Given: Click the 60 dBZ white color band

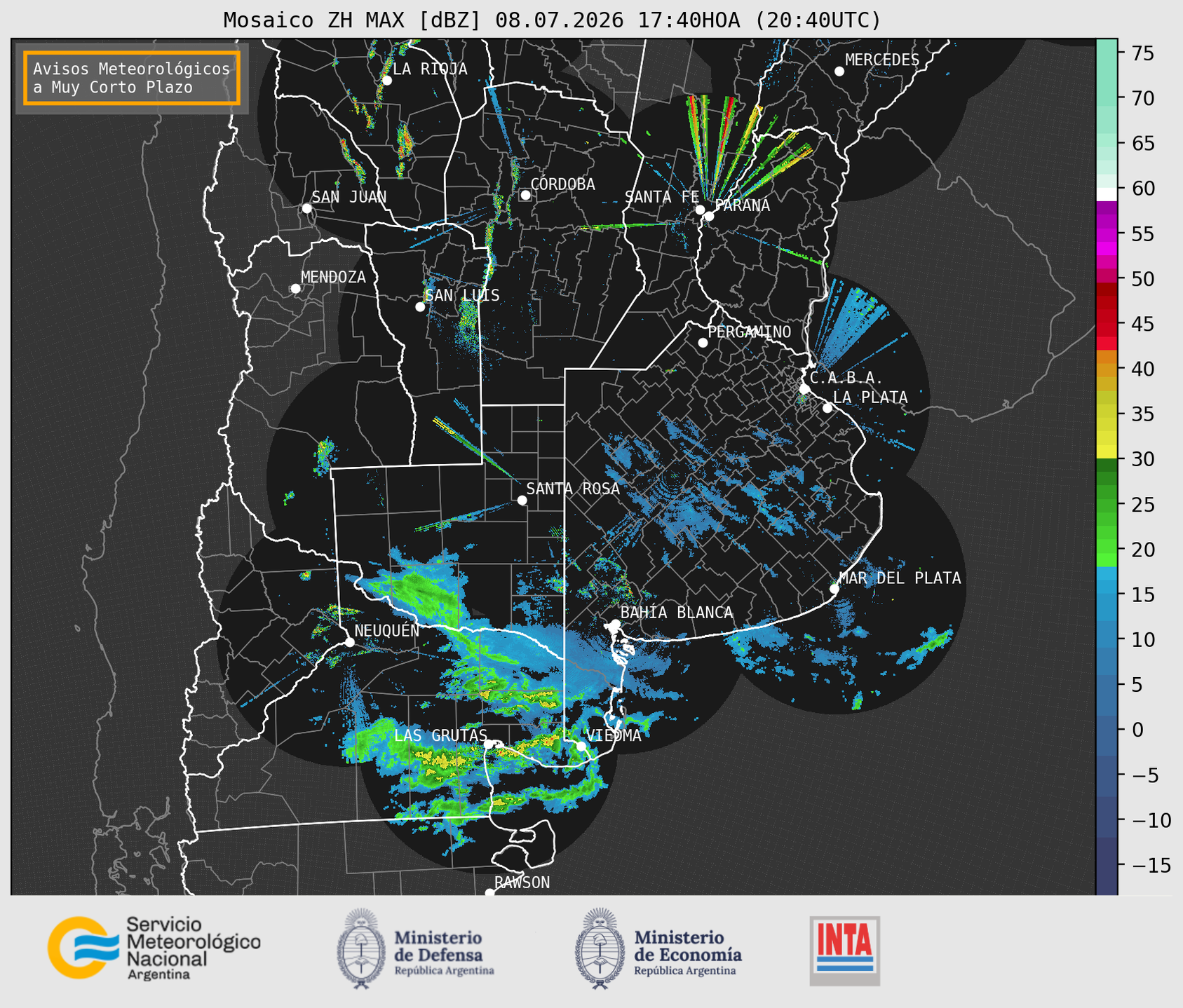Looking at the screenshot, I should pyautogui.click(x=1107, y=193).
